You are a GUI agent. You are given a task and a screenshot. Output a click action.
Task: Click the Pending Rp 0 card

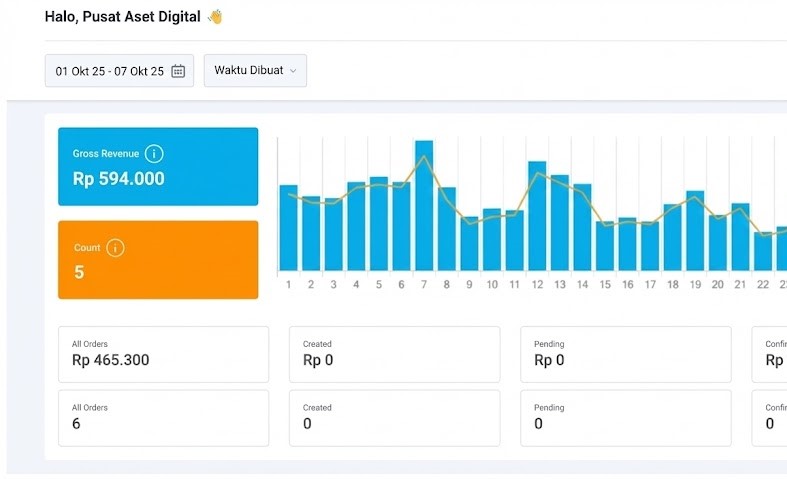pos(625,354)
